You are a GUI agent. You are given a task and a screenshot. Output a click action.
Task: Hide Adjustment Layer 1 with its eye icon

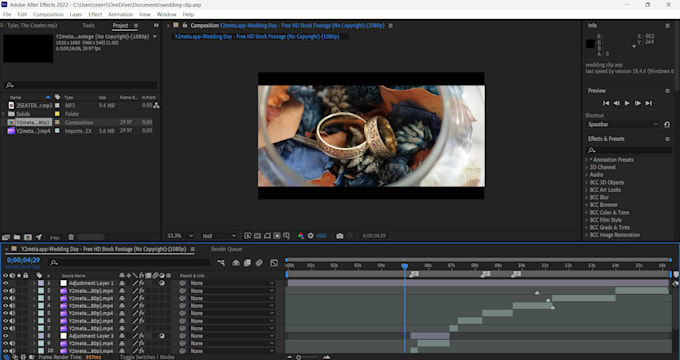click(6, 283)
